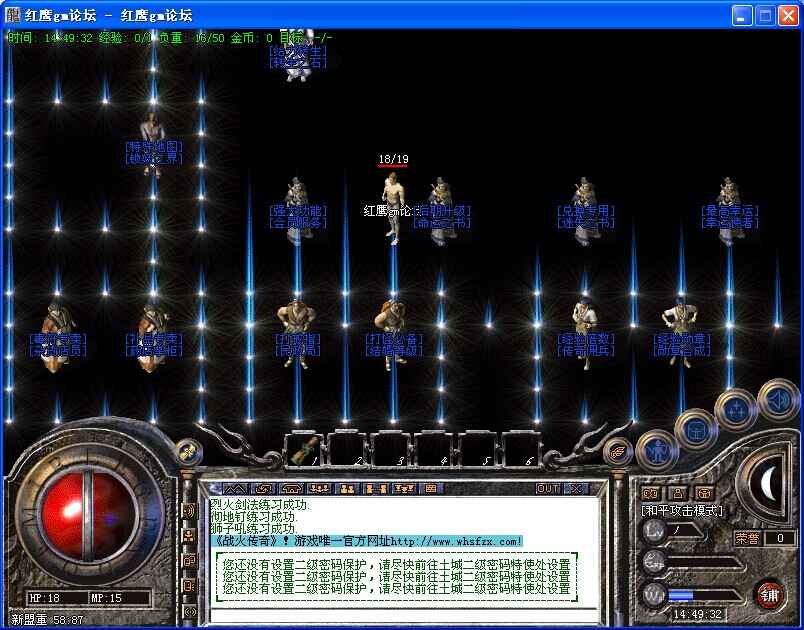The image size is (804, 630).
Task: Talk to the 最高幸运 幸运使者 NPC
Action: (x=730, y=211)
